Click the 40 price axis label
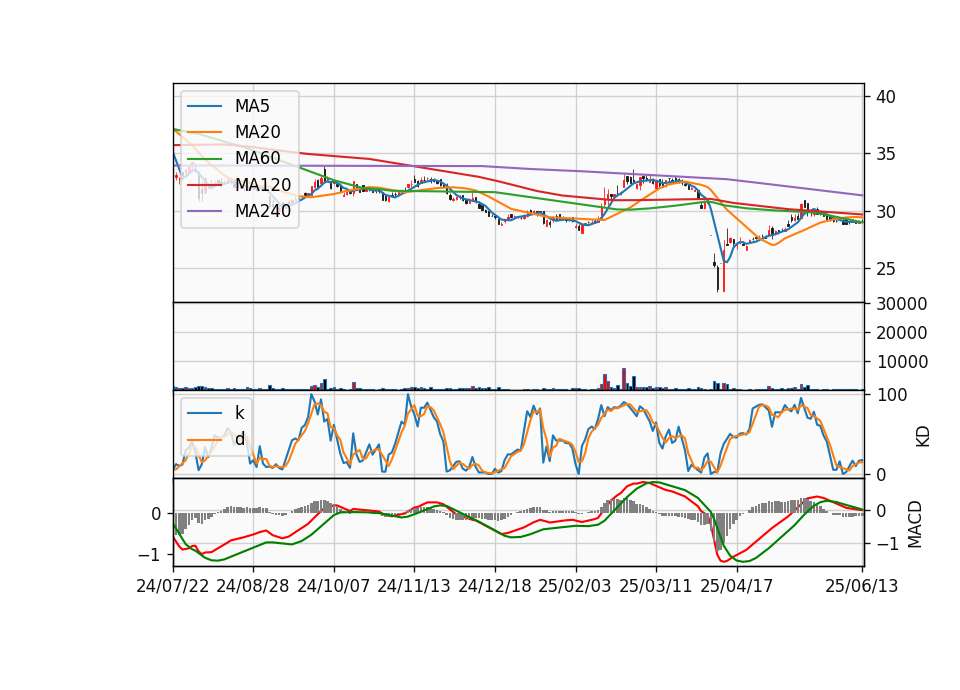Image resolution: width=960 pixels, height=690 pixels. coord(885,97)
